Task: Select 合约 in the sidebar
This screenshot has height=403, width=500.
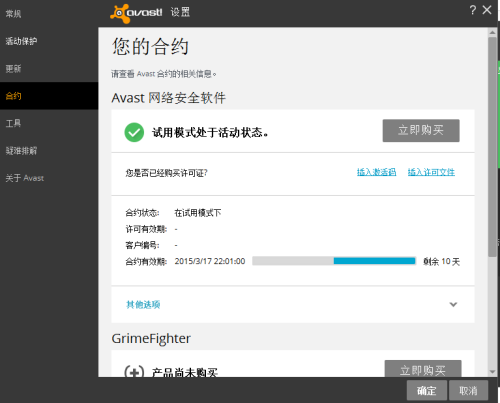Action: tap(13, 96)
